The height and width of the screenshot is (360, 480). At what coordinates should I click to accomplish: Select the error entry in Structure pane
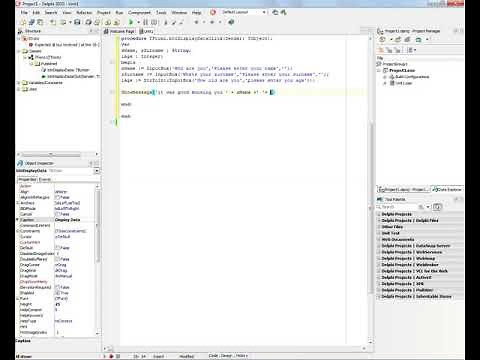(65, 45)
